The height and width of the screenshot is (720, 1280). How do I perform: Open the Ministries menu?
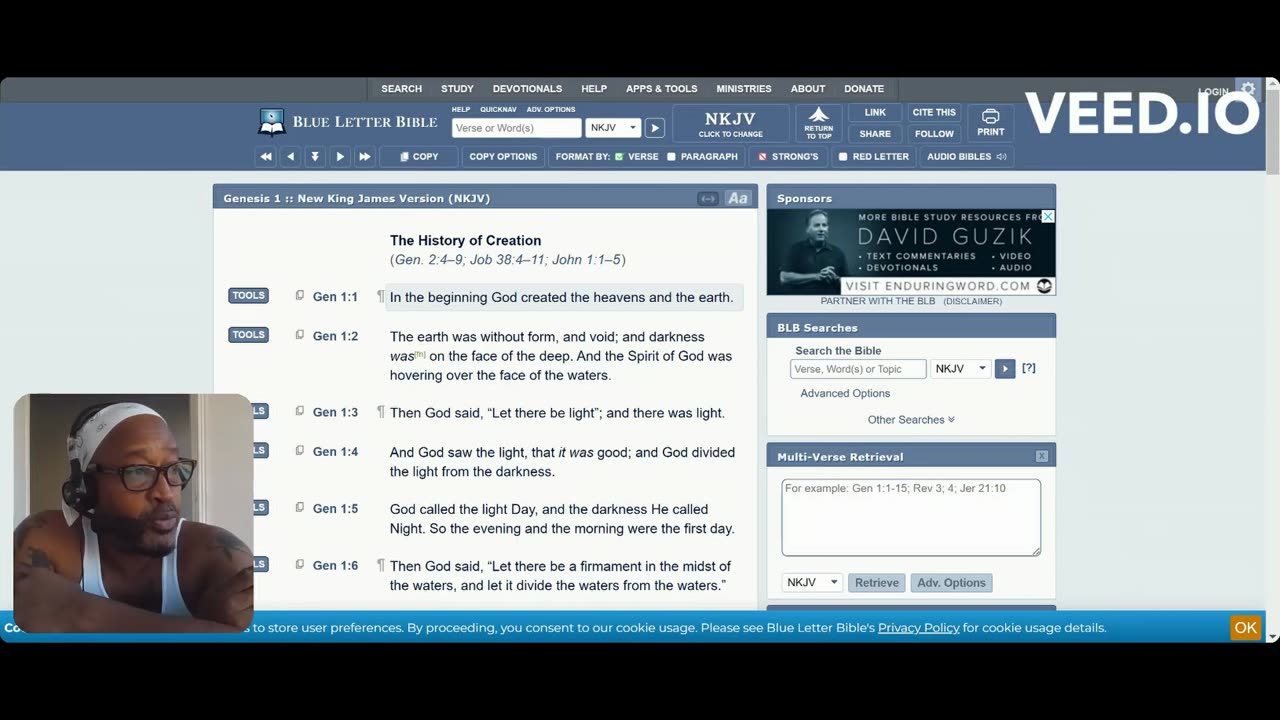[x=743, y=89]
